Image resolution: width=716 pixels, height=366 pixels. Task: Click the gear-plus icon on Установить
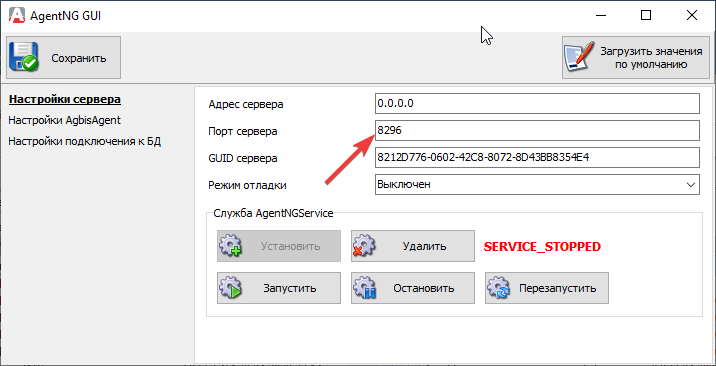tap(230, 246)
